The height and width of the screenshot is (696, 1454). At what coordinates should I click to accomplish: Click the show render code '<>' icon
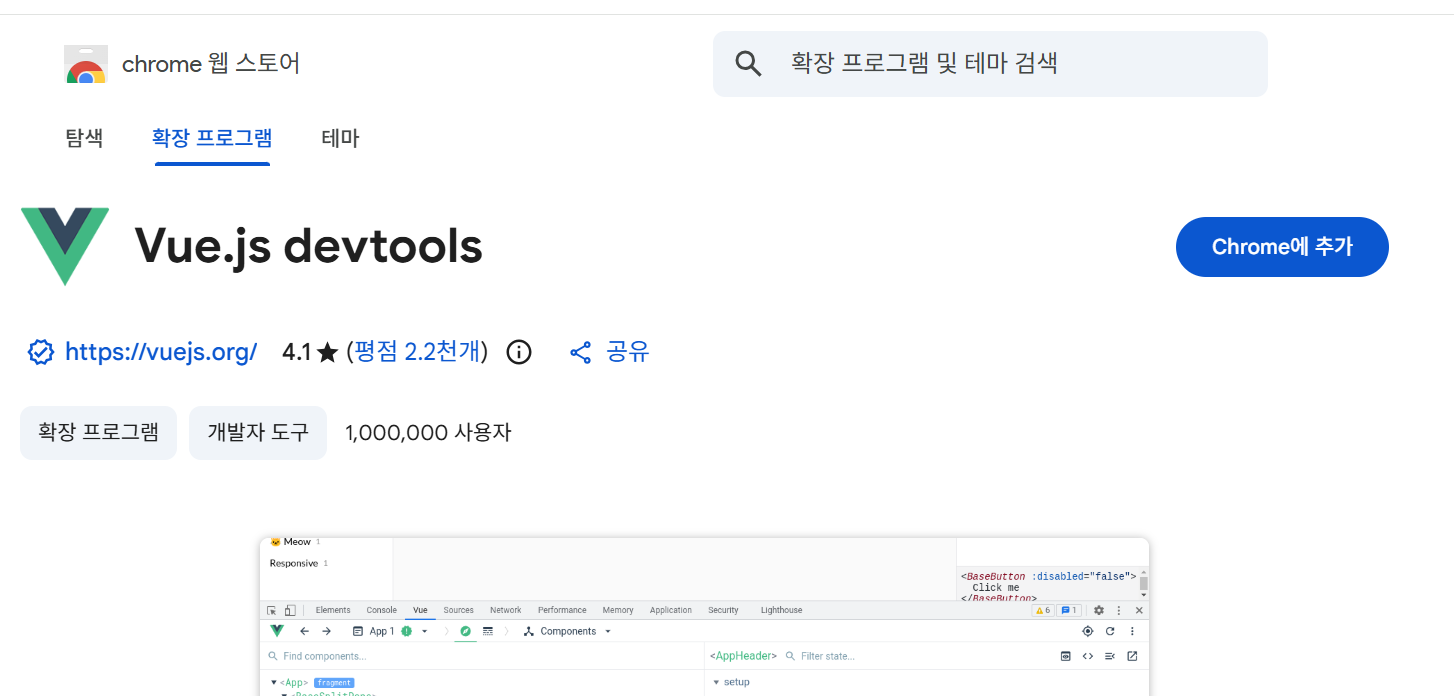tap(1088, 656)
